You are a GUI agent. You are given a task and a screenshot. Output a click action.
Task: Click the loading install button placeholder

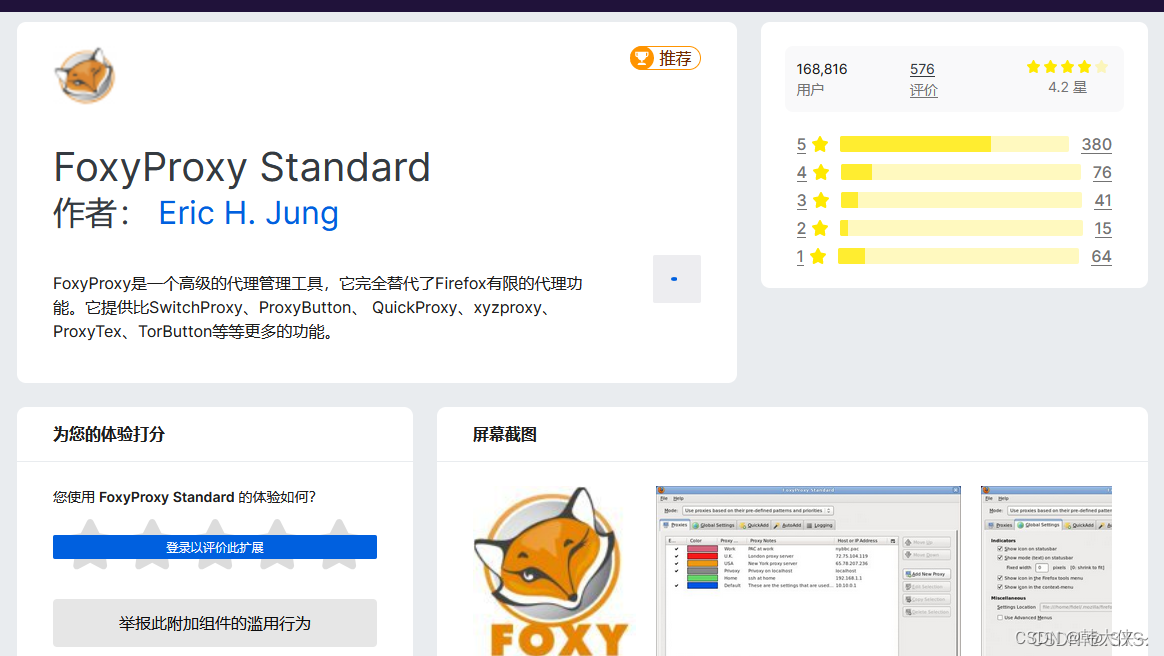click(x=676, y=279)
